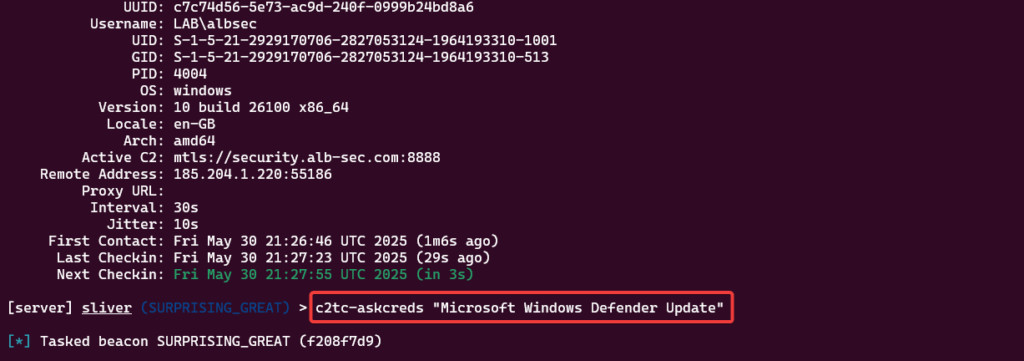Click the remote address 185.204.1.220:55186
Viewport: 1024px width, 361px height.
[253, 174]
